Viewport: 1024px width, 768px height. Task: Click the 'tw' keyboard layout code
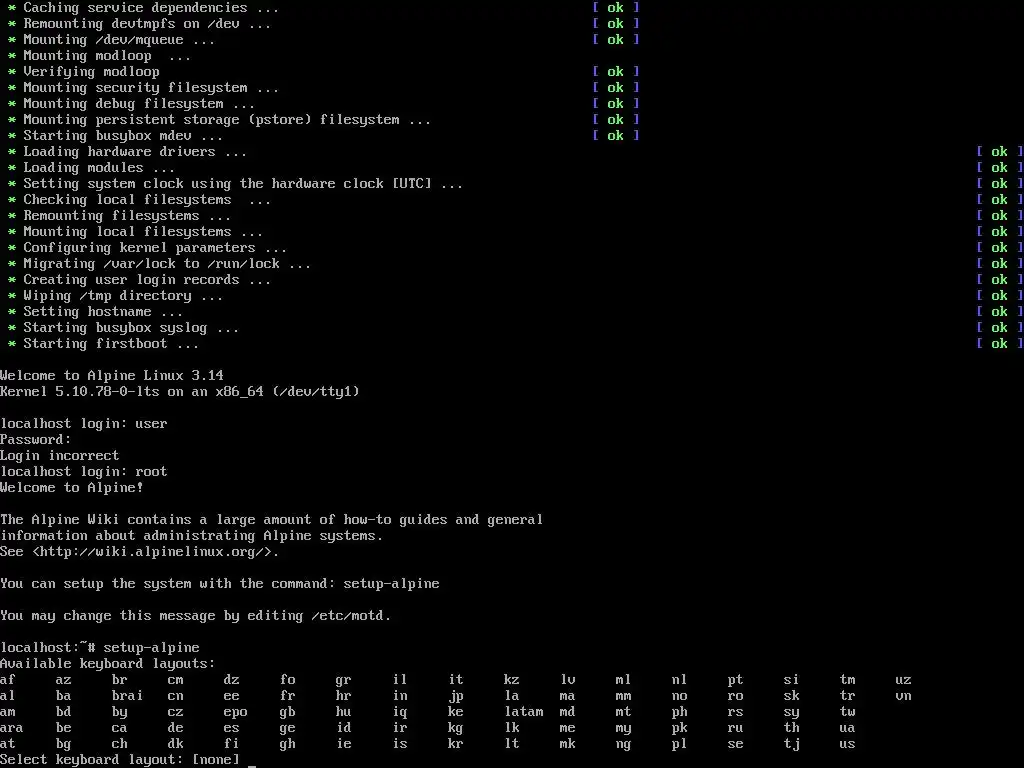[x=847, y=712]
